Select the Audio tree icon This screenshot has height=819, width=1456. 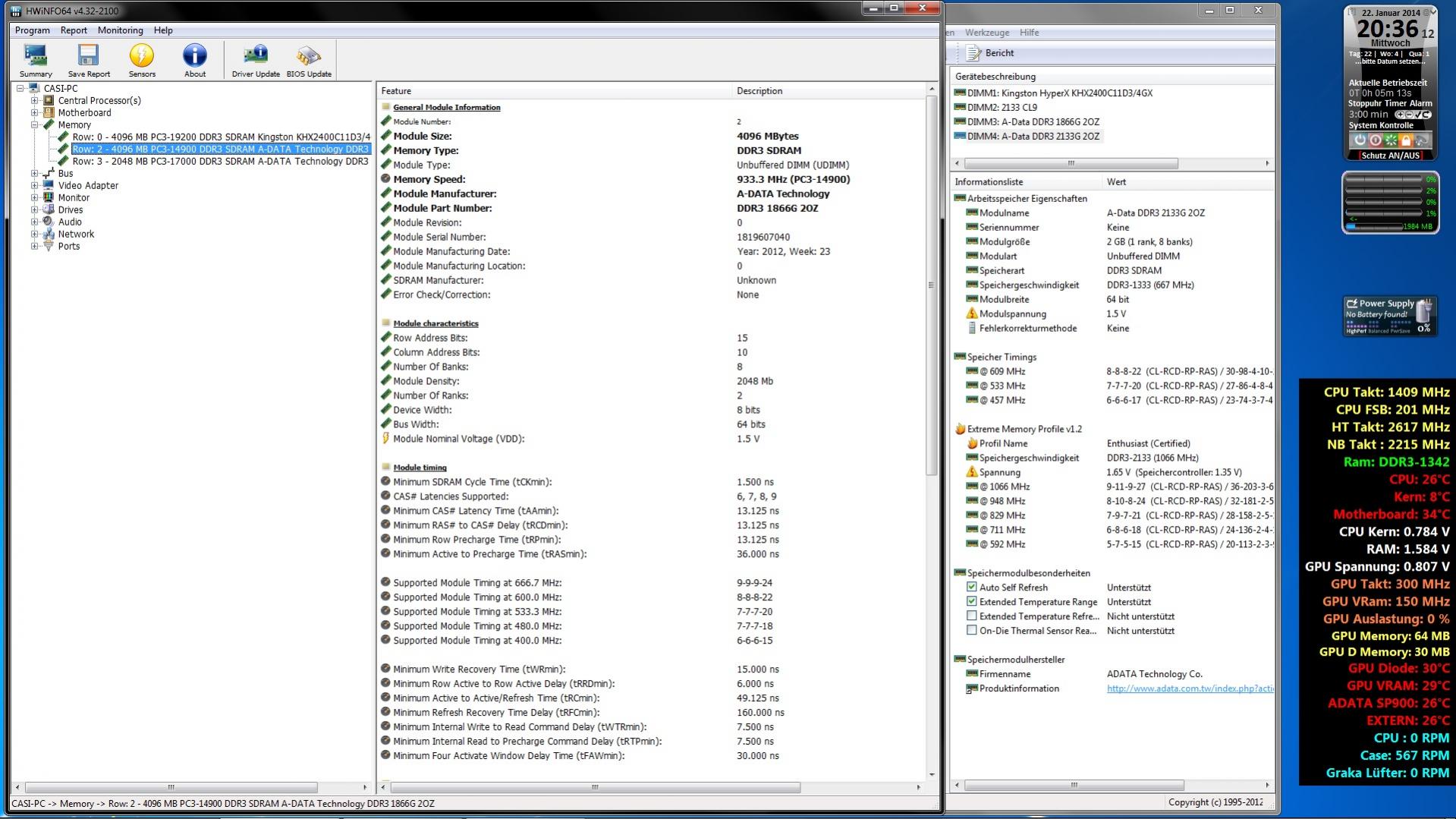[x=49, y=222]
